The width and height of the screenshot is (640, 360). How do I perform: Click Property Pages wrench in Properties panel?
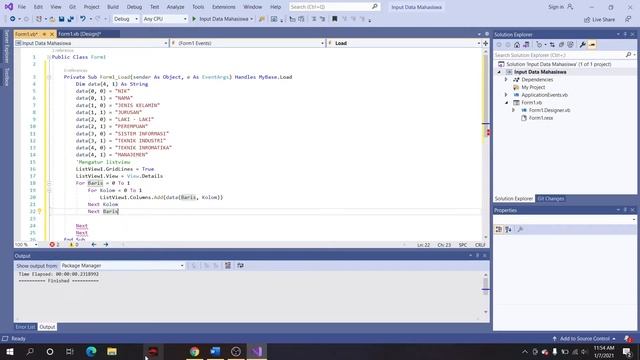(520, 229)
